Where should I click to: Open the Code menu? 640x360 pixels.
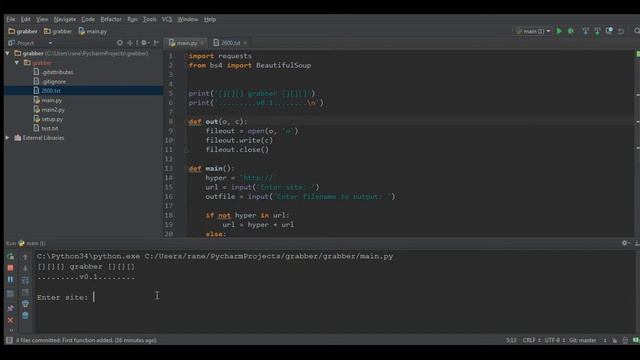[x=88, y=19]
